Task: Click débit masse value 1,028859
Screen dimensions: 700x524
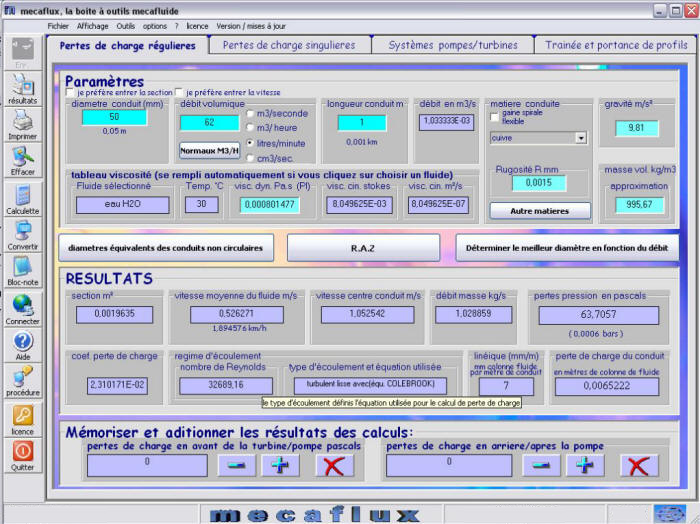Action: point(474,314)
